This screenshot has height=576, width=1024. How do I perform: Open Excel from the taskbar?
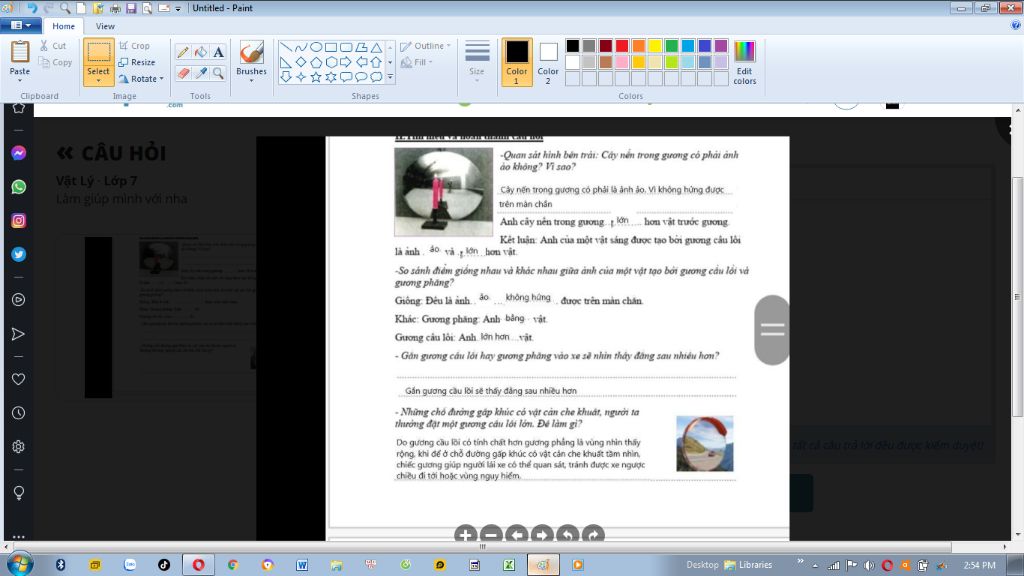(509, 565)
